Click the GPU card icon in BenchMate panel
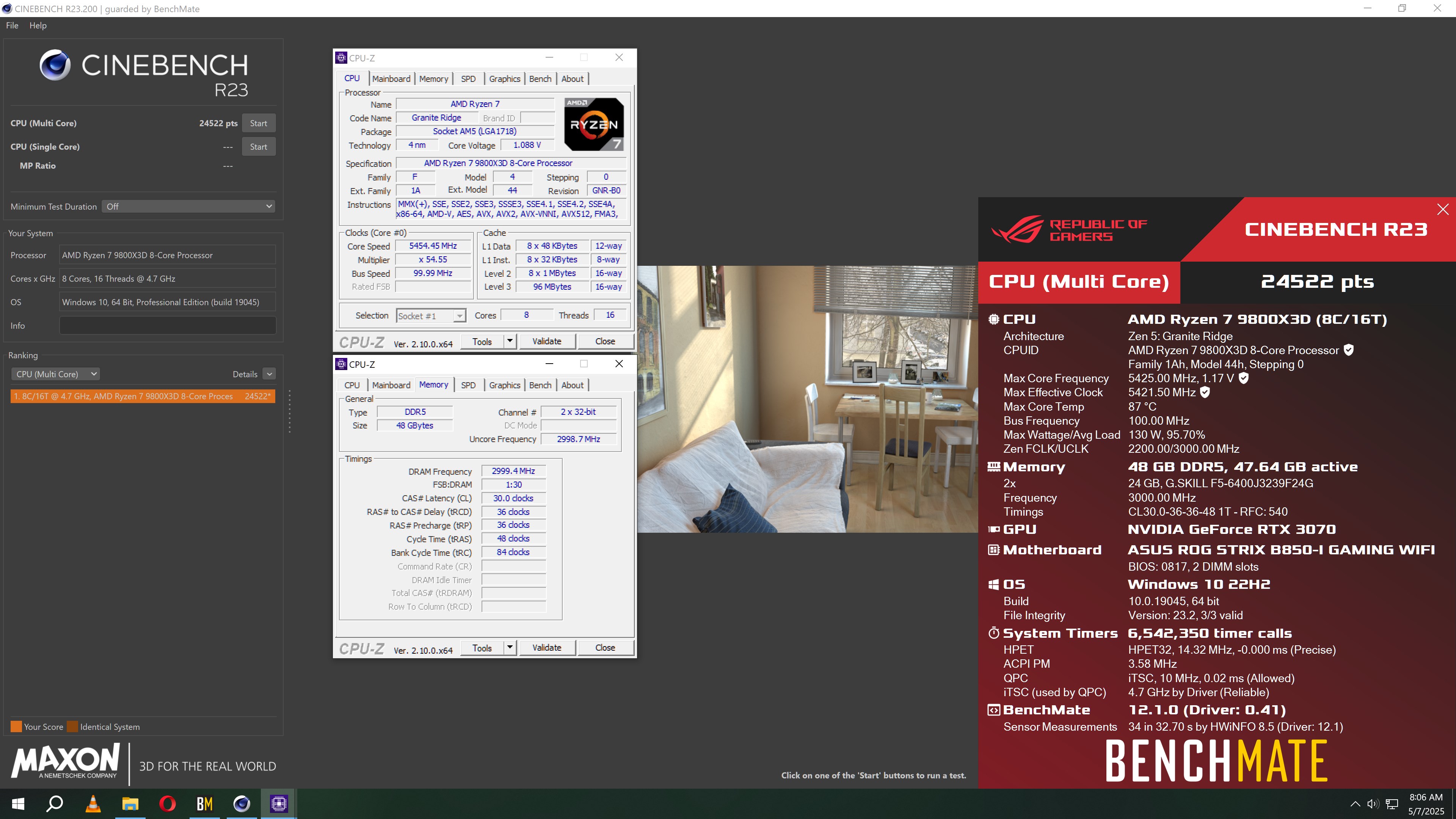1456x819 pixels. point(994,530)
